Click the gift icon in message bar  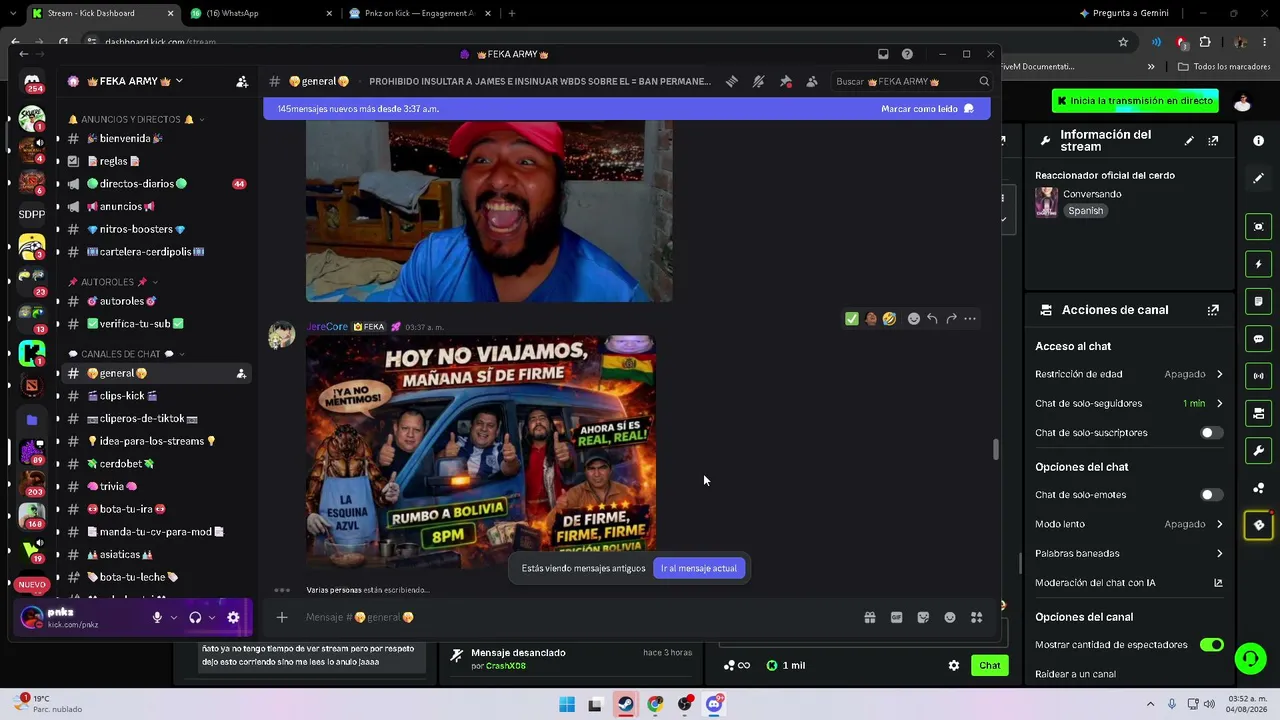(870, 617)
